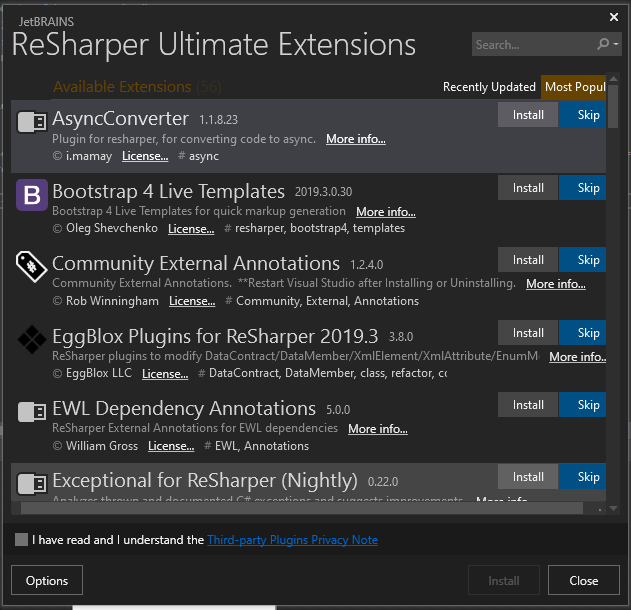631x610 pixels.
Task: Switch to the Recently Updated tab
Action: tap(489, 87)
